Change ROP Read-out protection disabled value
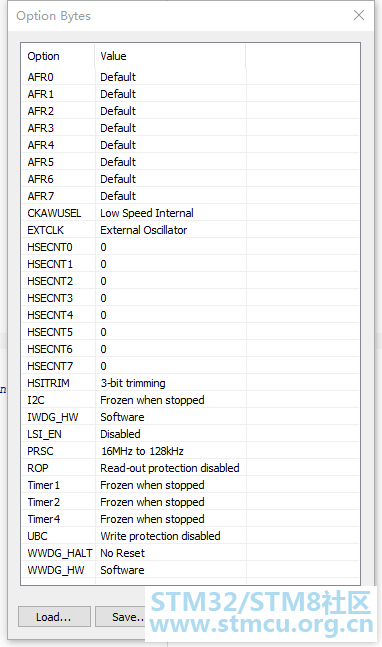The height and width of the screenshot is (647, 382). [170, 468]
